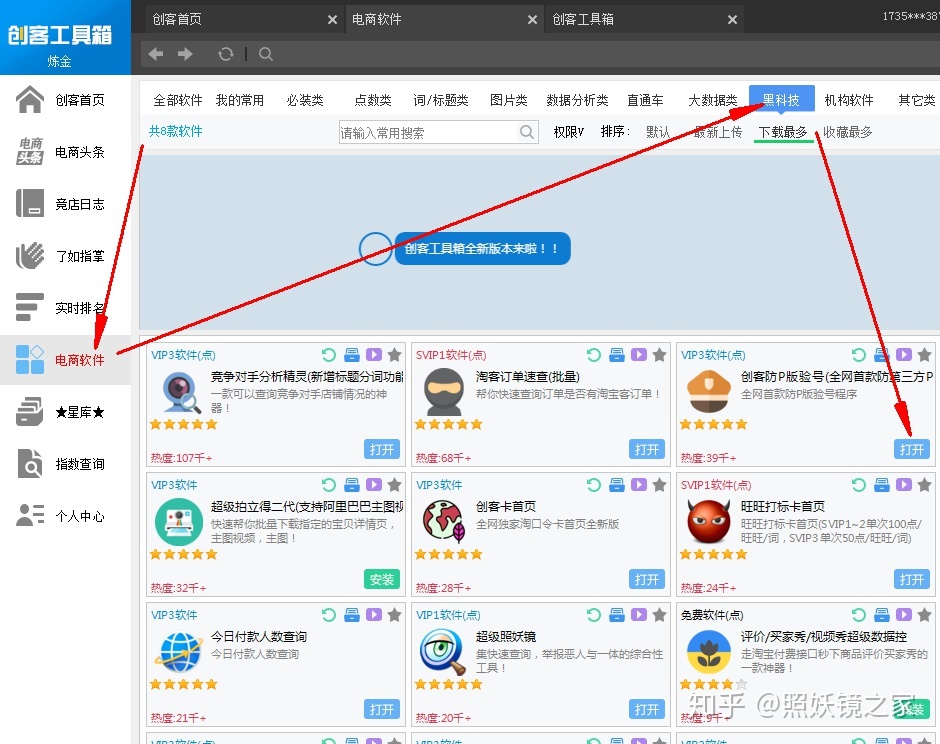Click the 竞争对手分析精灵 webcam thumbnail

click(x=182, y=393)
